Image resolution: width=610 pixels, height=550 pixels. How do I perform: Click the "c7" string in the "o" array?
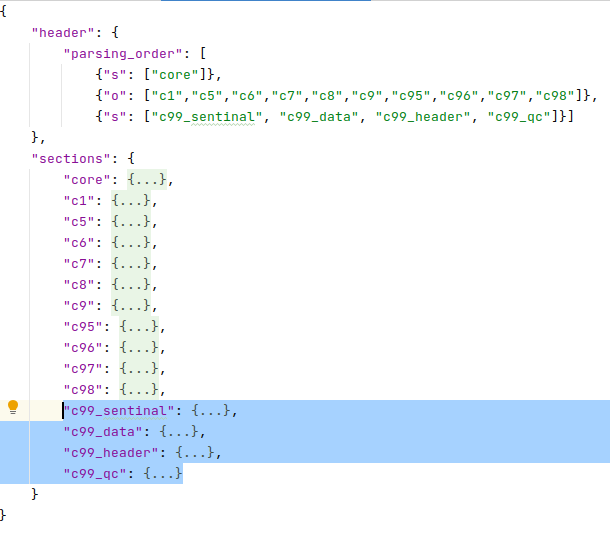click(x=287, y=96)
